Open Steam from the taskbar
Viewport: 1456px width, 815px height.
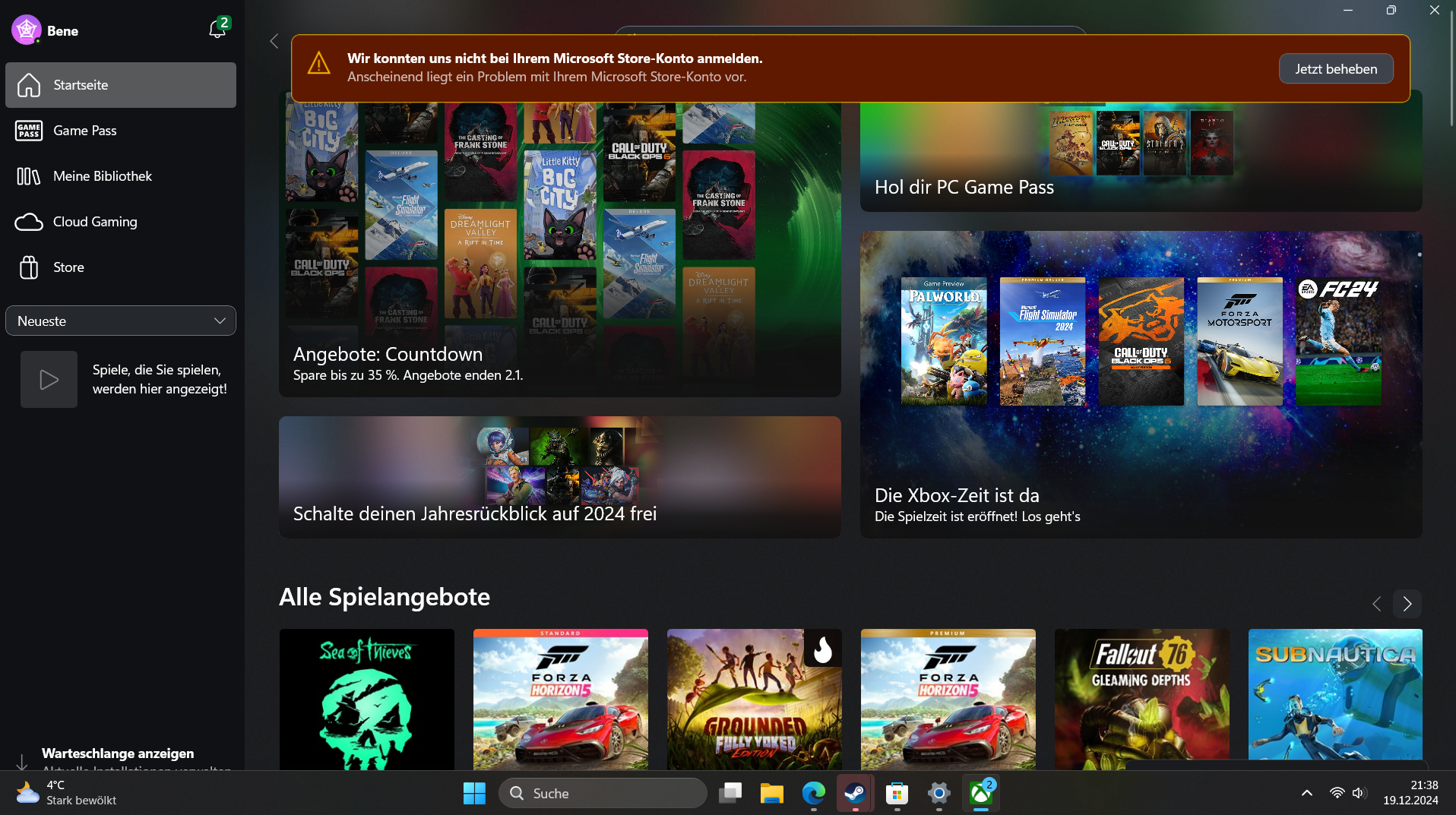click(x=855, y=793)
